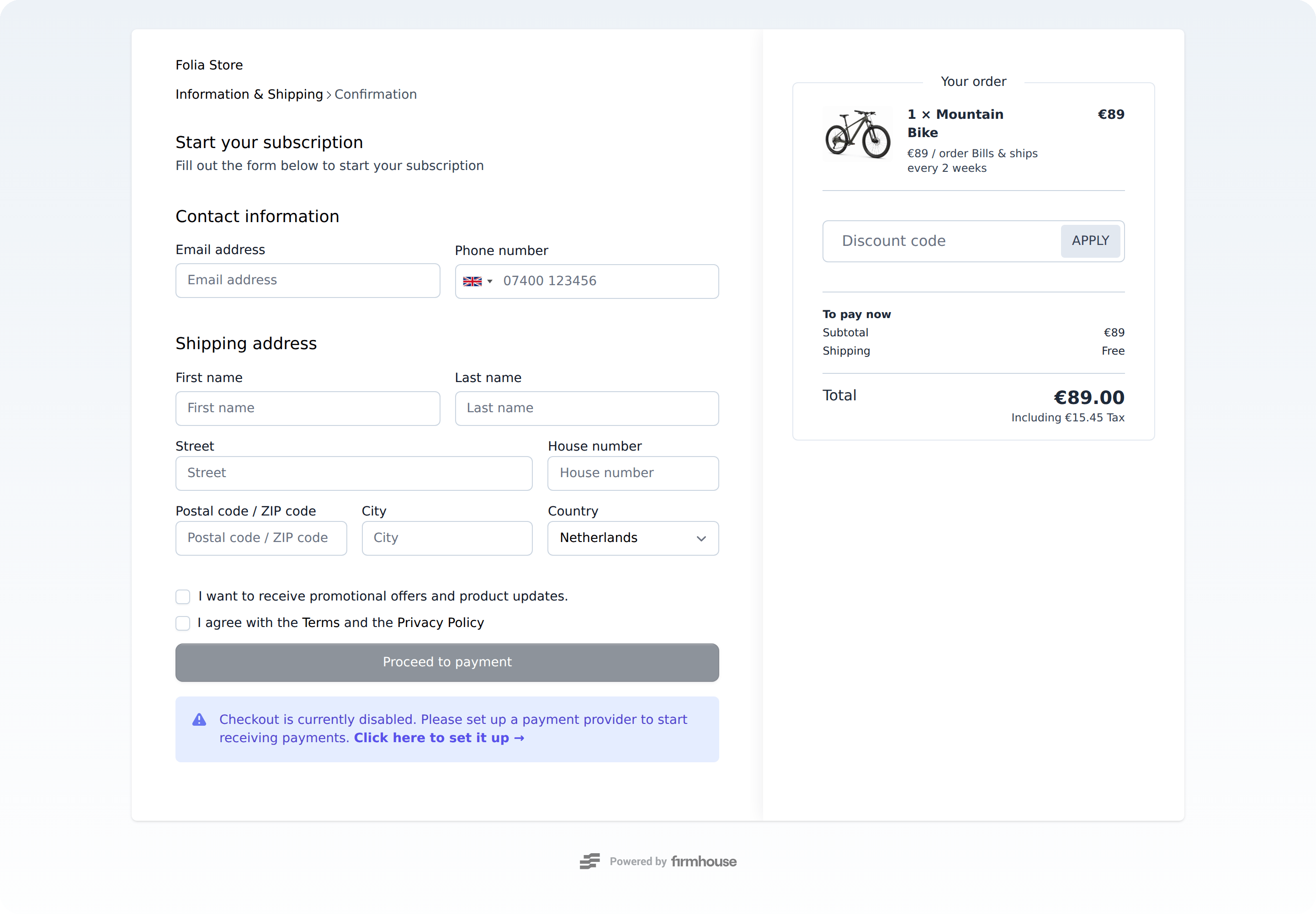Open the Country dropdown showing Netherlands
Image resolution: width=1316 pixels, height=914 pixels.
[x=633, y=538]
